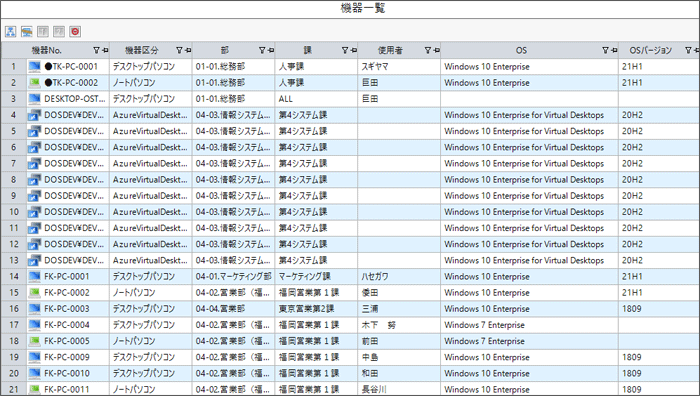Click the fourth grayed-out toolbar icon
Image resolution: width=700 pixels, height=396 pixels.
(59, 31)
